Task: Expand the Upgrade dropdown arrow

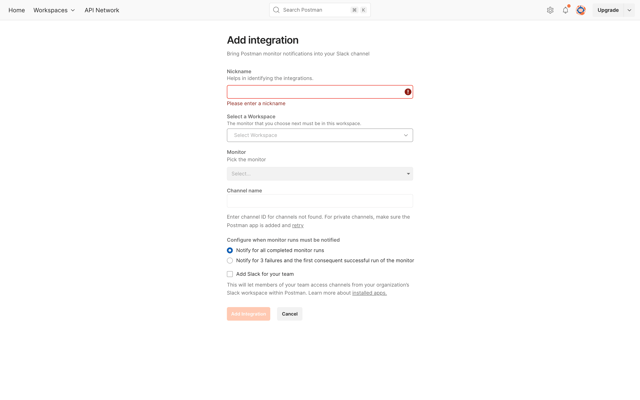Action: point(629,10)
